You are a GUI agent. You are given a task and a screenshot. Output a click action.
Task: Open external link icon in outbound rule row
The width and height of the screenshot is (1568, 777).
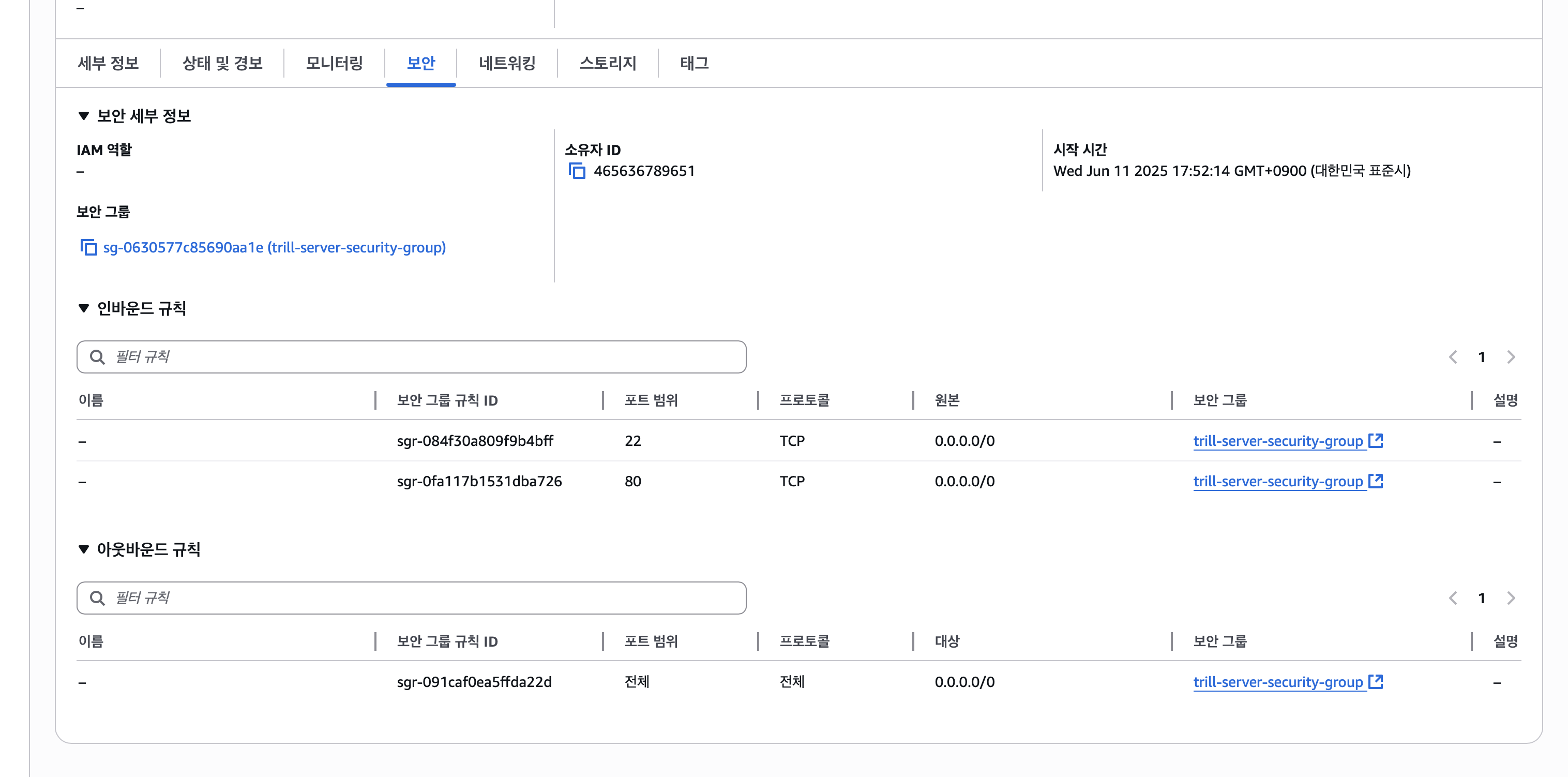pos(1375,681)
